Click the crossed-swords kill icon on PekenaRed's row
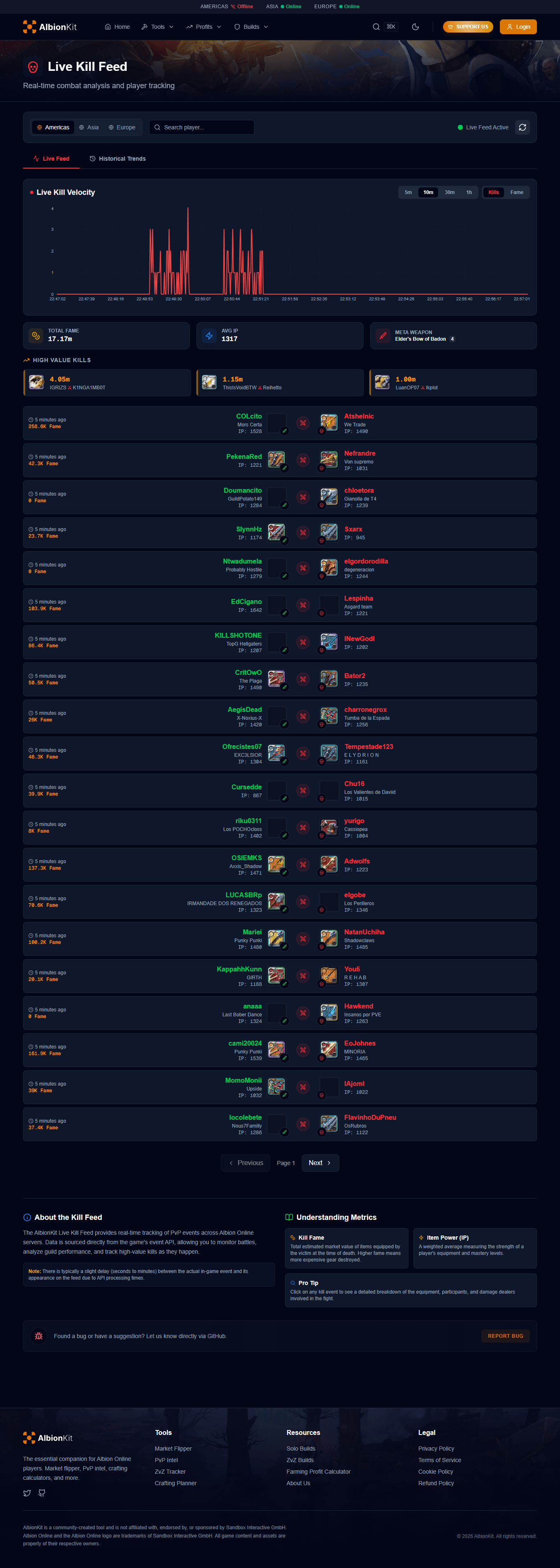 [x=303, y=460]
